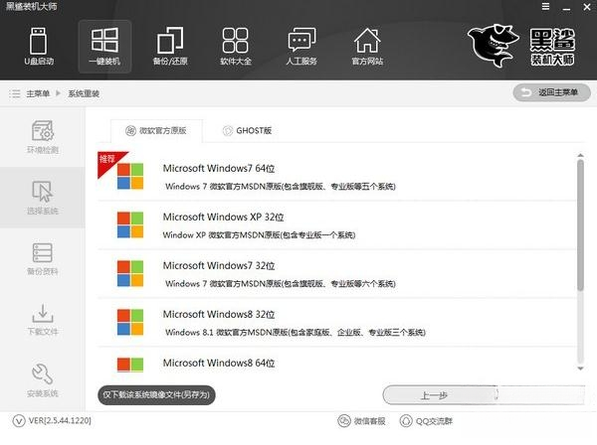Open 人工服务 support chat icon
Image resolution: width=597 pixels, height=445 pixels.
pos(301,46)
